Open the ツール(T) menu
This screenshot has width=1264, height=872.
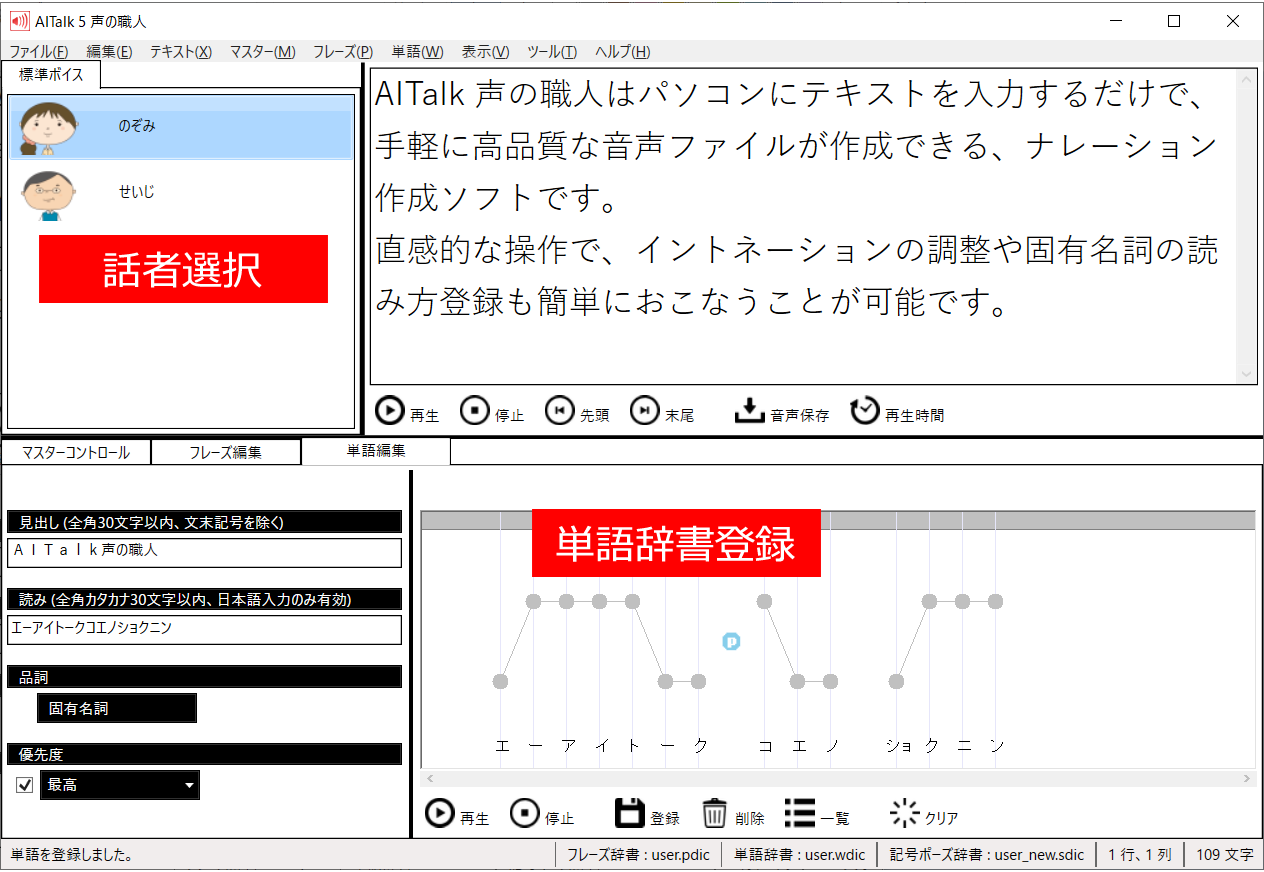[551, 52]
